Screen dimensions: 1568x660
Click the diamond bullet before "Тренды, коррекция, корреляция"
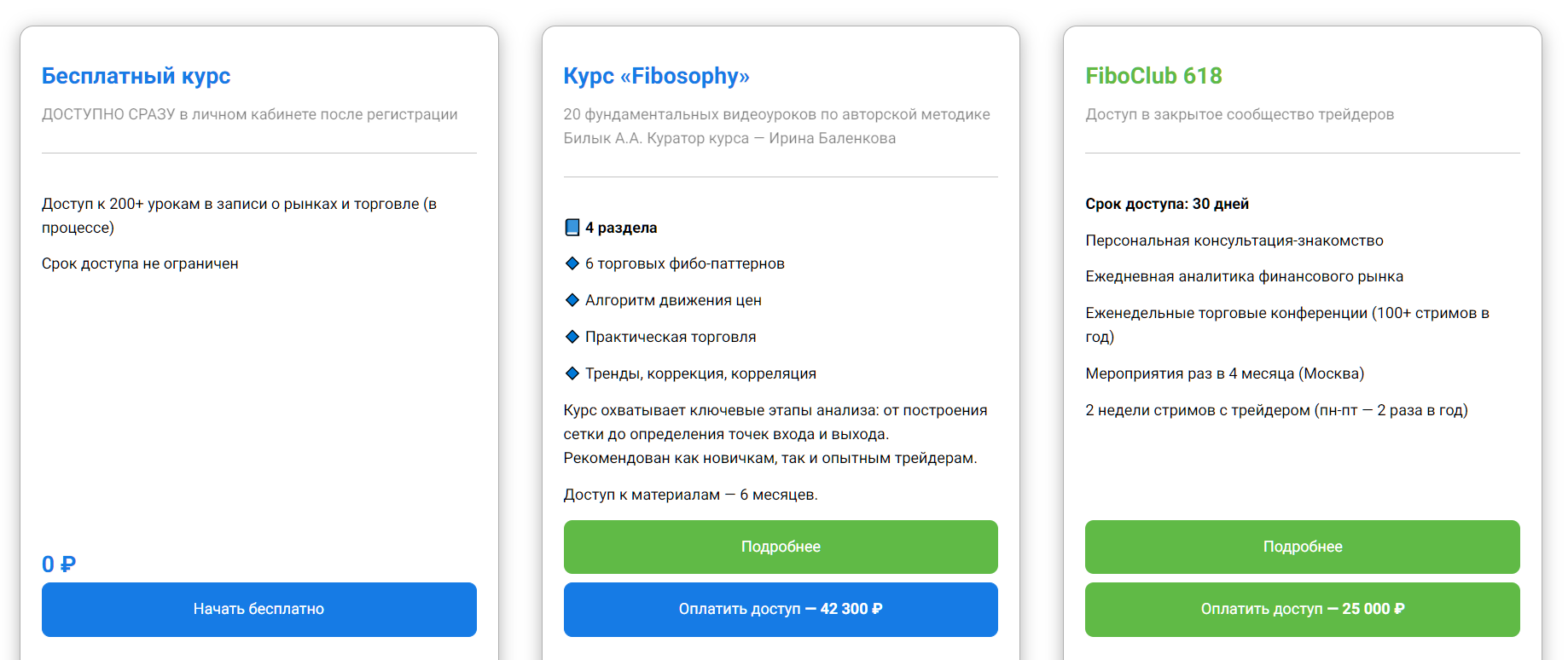pos(572,373)
